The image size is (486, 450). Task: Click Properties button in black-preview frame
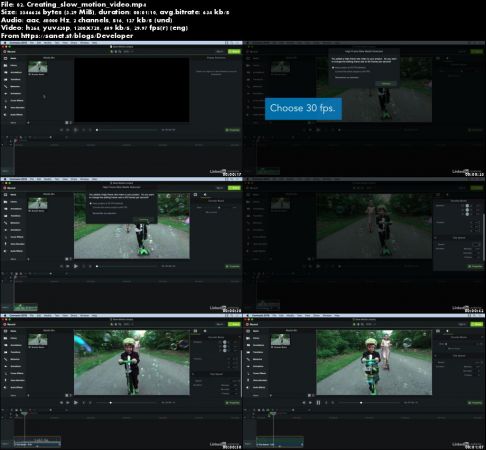pos(233,130)
